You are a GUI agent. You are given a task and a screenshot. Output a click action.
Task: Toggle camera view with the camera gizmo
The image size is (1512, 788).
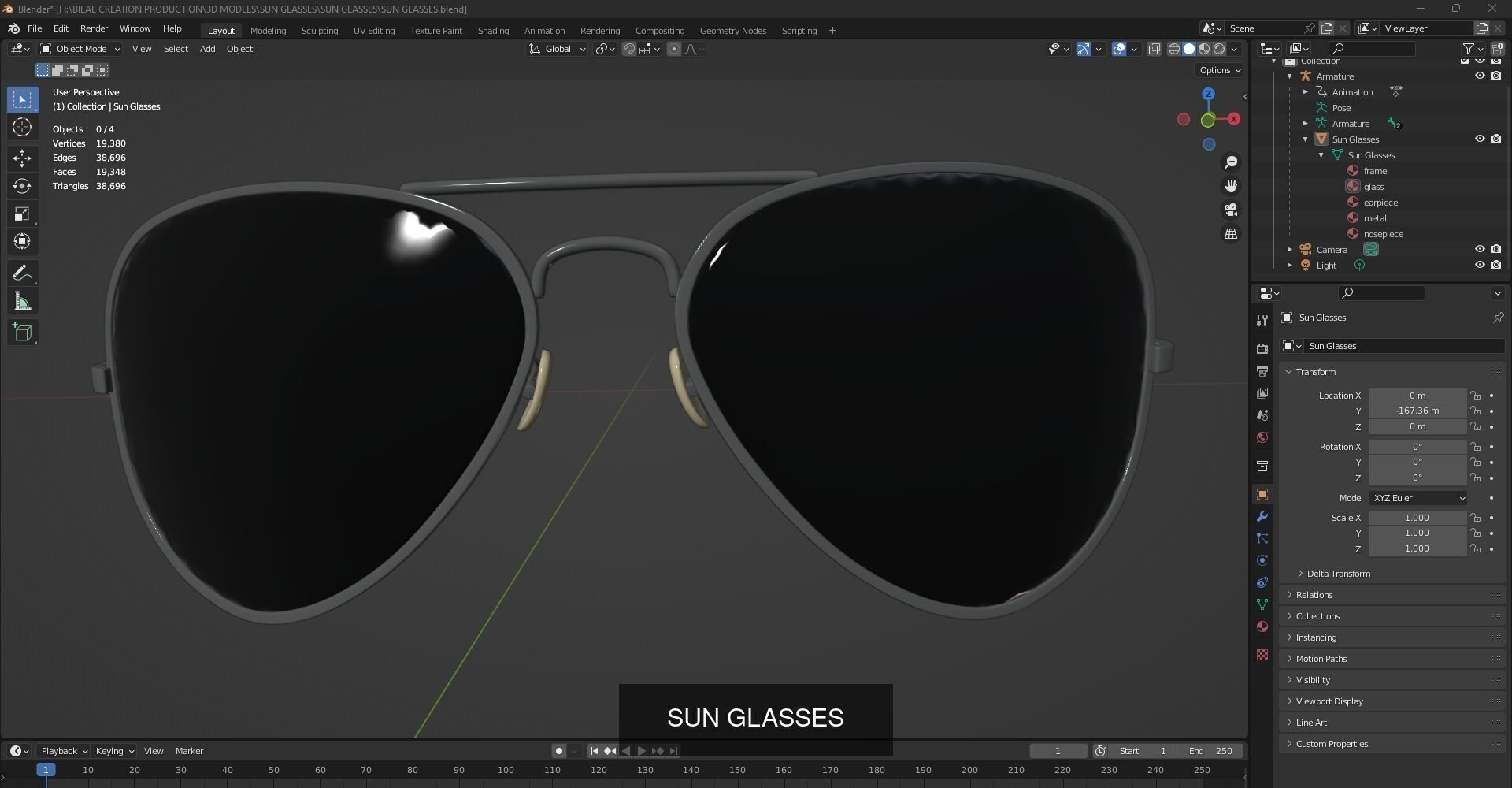point(1231,210)
